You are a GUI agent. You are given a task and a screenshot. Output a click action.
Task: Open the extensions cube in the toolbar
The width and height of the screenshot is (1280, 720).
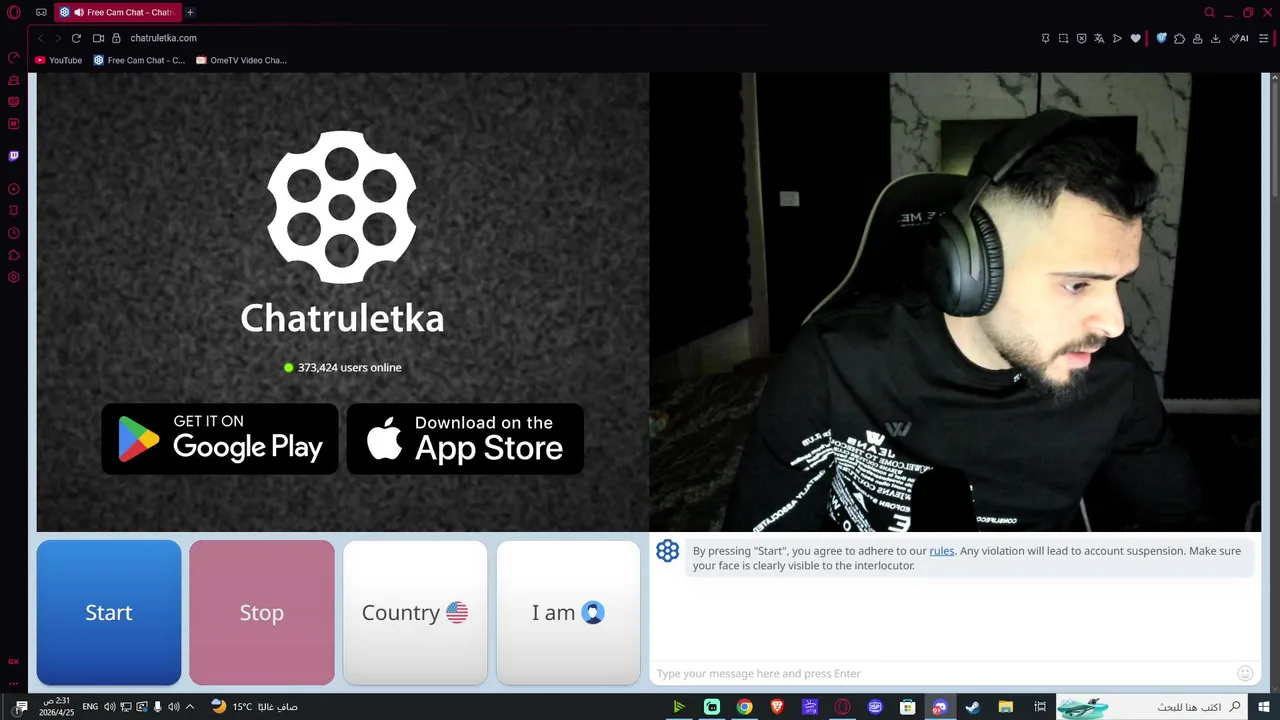pyautogui.click(x=1179, y=38)
